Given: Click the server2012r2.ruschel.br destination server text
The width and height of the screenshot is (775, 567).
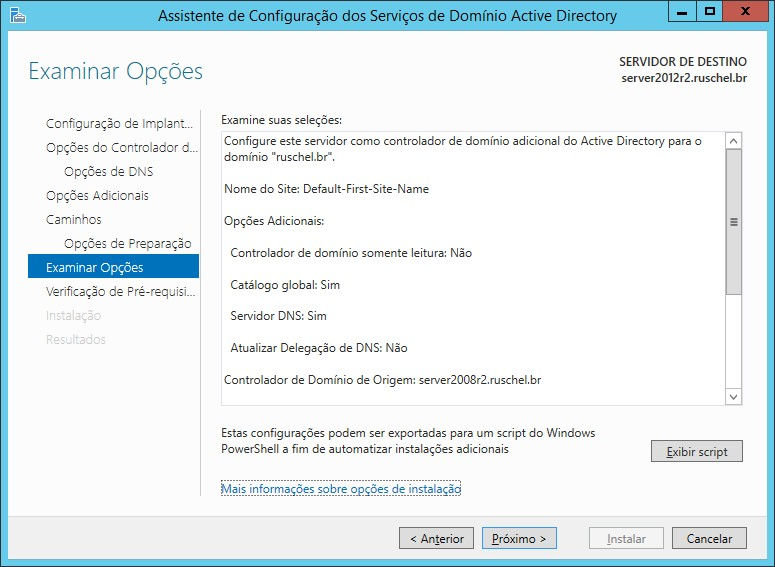Looking at the screenshot, I should [684, 78].
